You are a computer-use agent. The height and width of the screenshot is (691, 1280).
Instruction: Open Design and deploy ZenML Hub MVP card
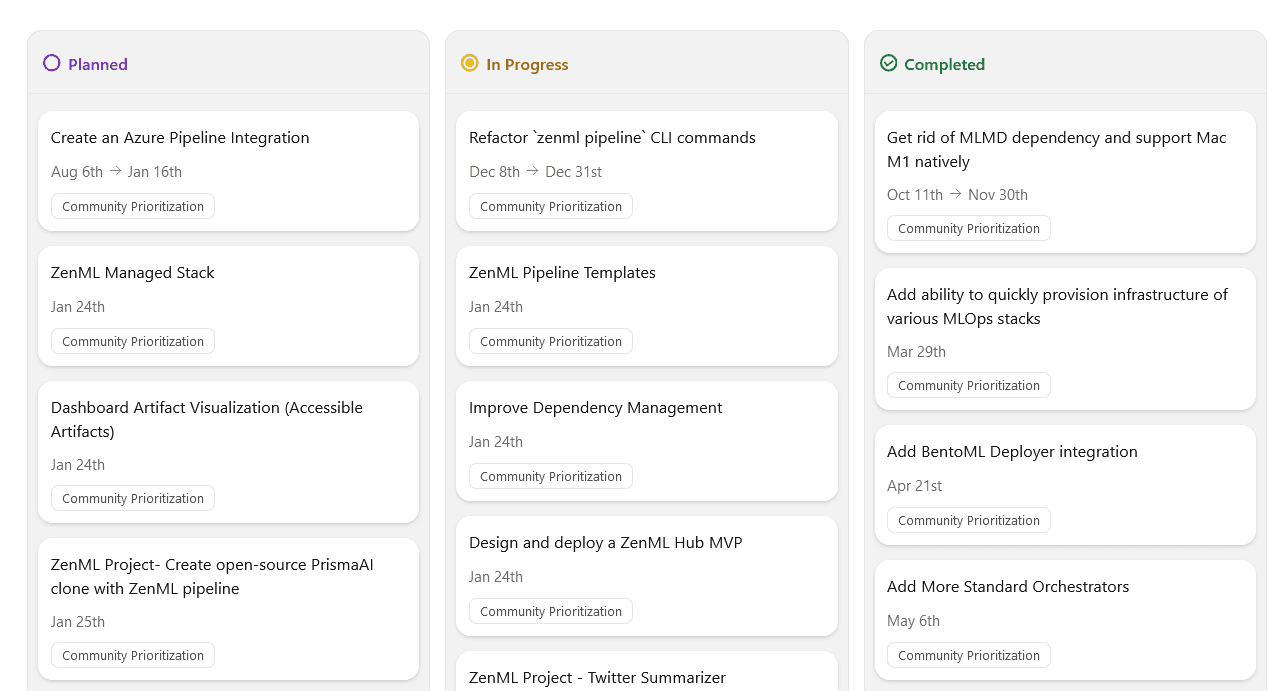click(x=605, y=543)
